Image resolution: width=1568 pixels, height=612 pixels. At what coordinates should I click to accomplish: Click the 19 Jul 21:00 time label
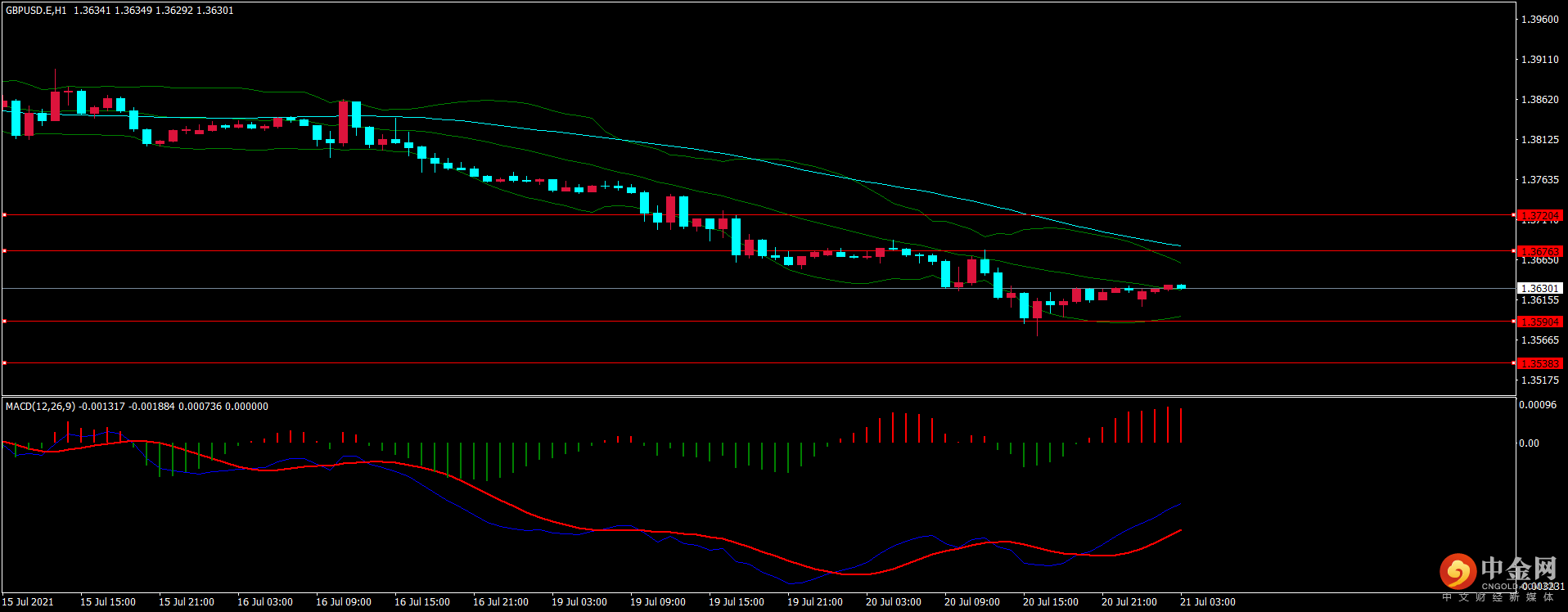(815, 602)
